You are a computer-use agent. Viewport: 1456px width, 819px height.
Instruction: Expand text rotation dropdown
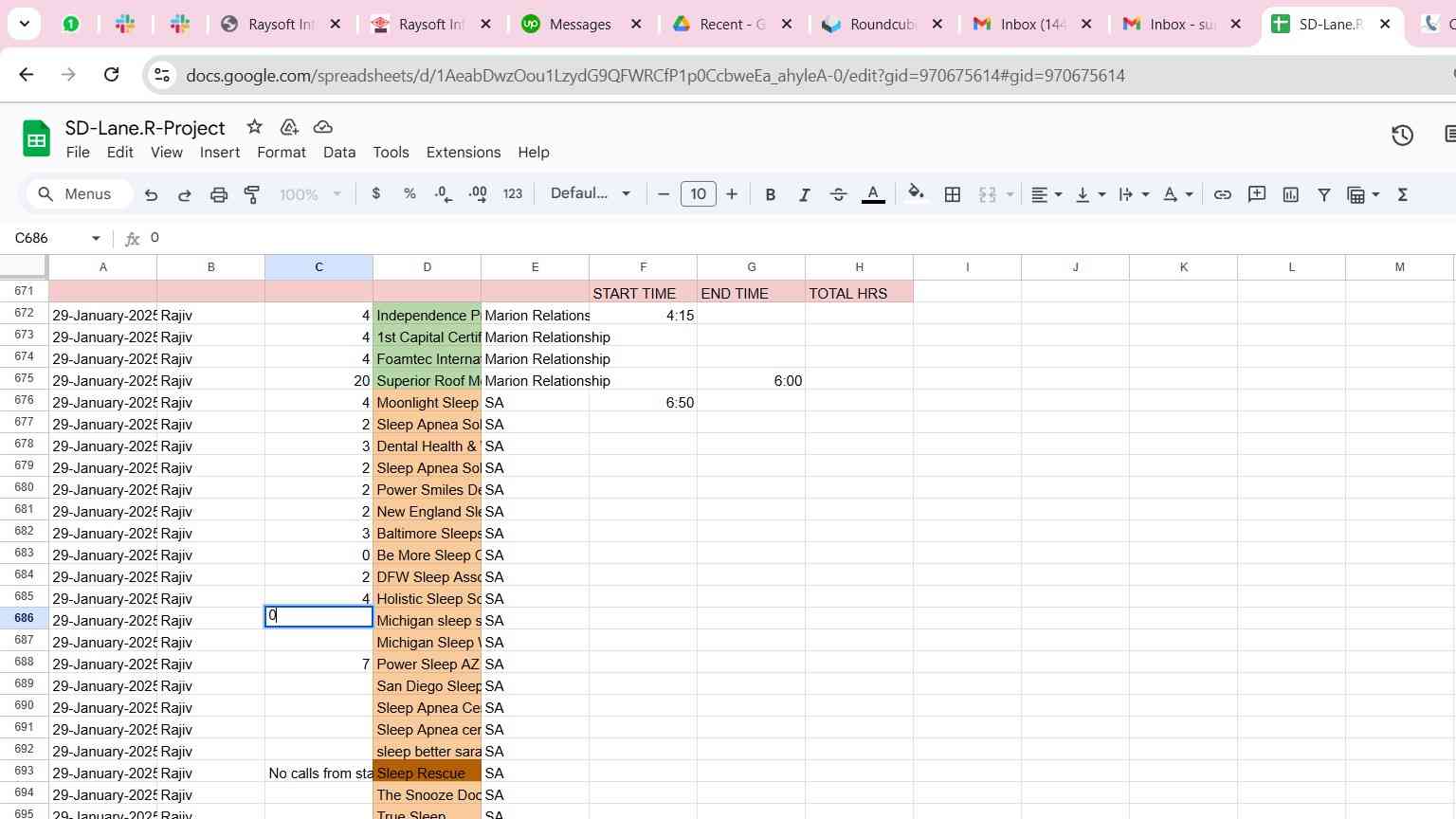pyautogui.click(x=1189, y=194)
